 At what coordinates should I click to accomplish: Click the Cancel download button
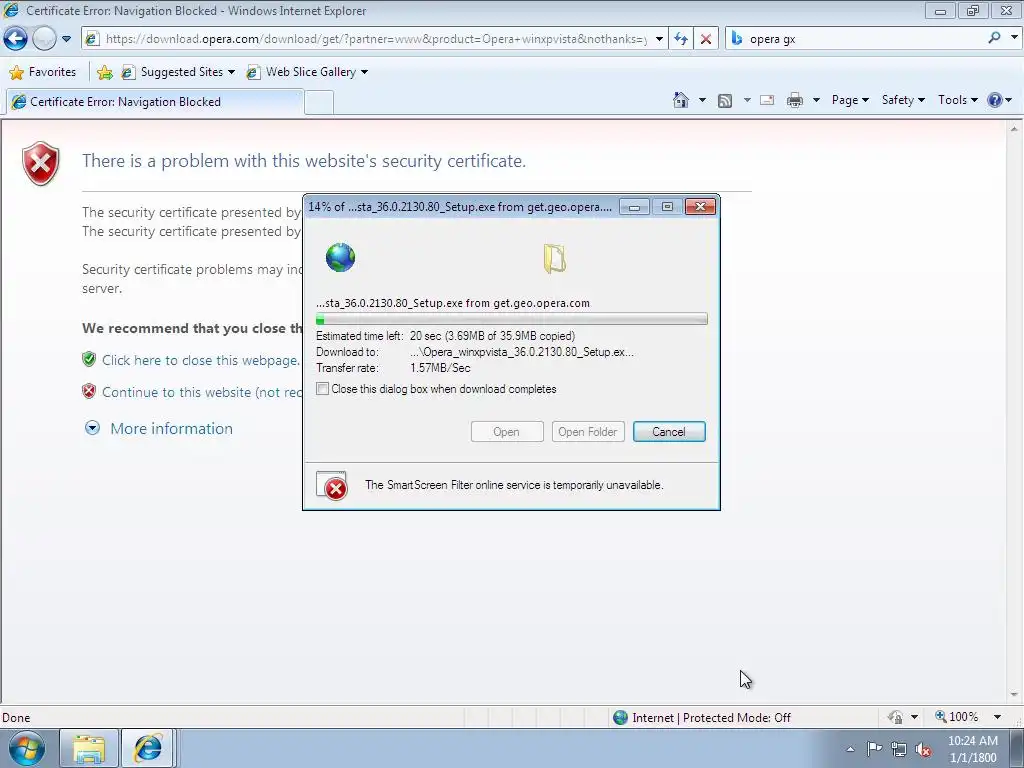pyautogui.click(x=669, y=432)
